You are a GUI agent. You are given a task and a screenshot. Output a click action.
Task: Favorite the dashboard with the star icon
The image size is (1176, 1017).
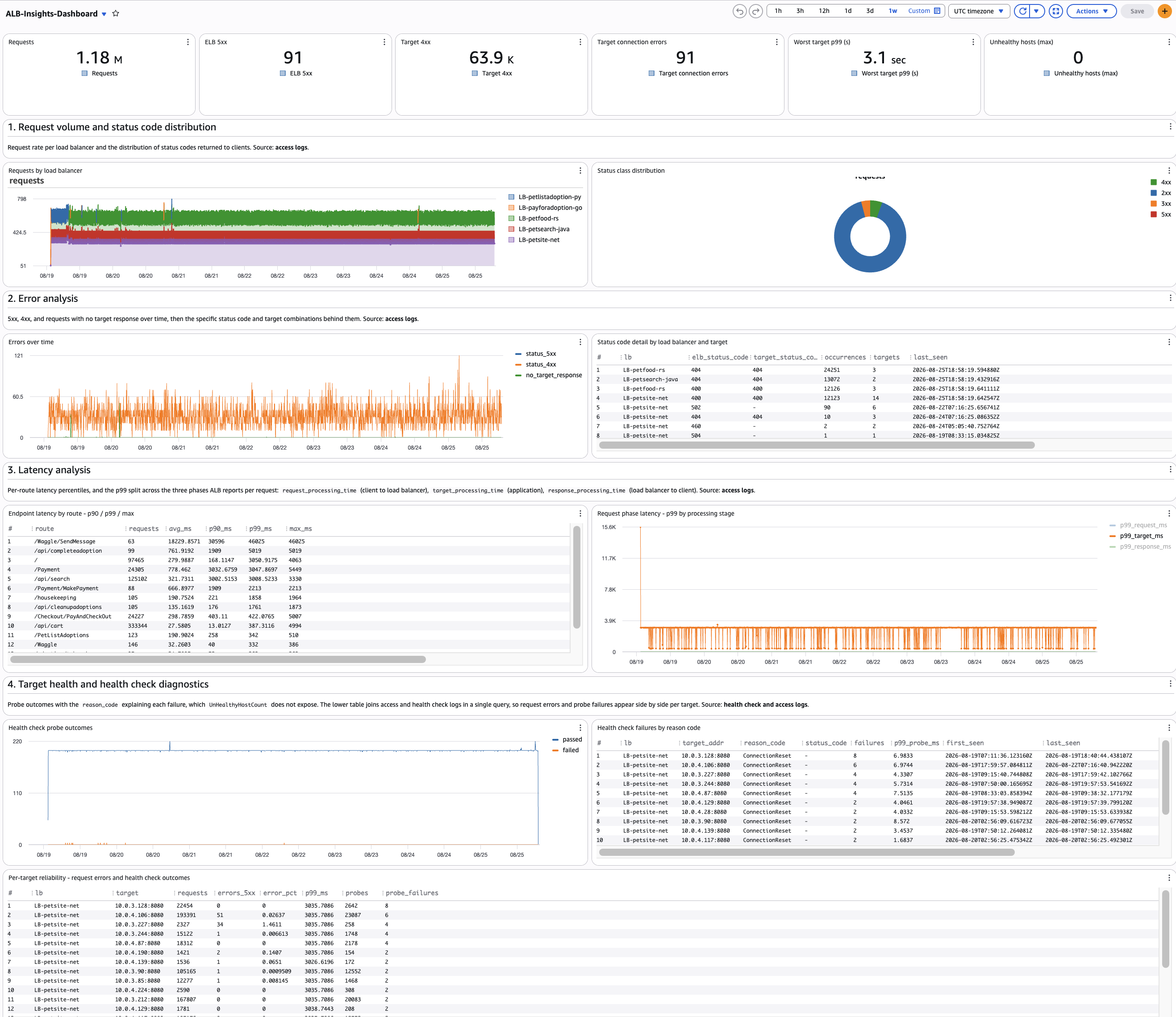[x=116, y=13]
